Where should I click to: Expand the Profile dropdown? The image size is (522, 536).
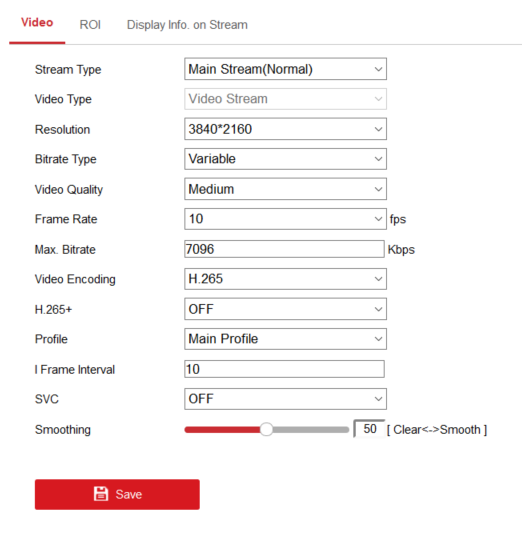[285, 339]
